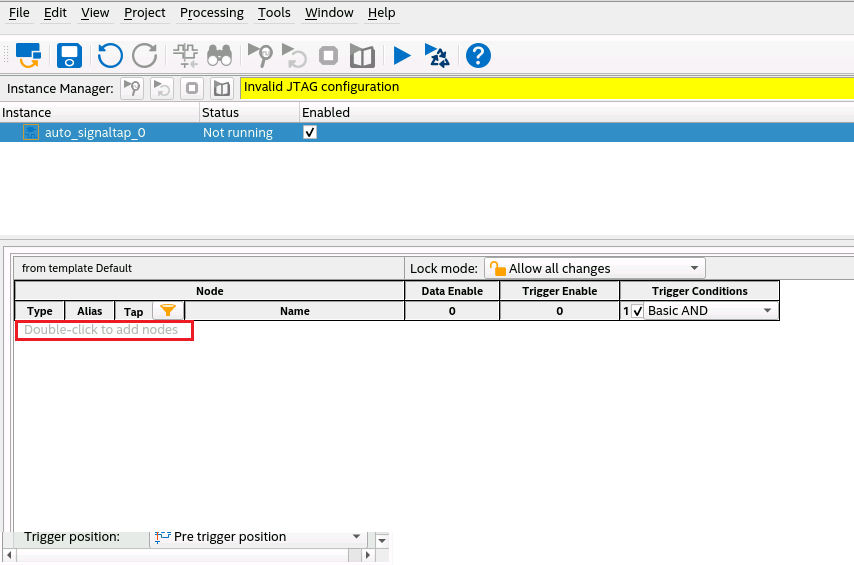Open Node Finder with the binoculars icon
The image size is (854, 565).
(x=220, y=55)
